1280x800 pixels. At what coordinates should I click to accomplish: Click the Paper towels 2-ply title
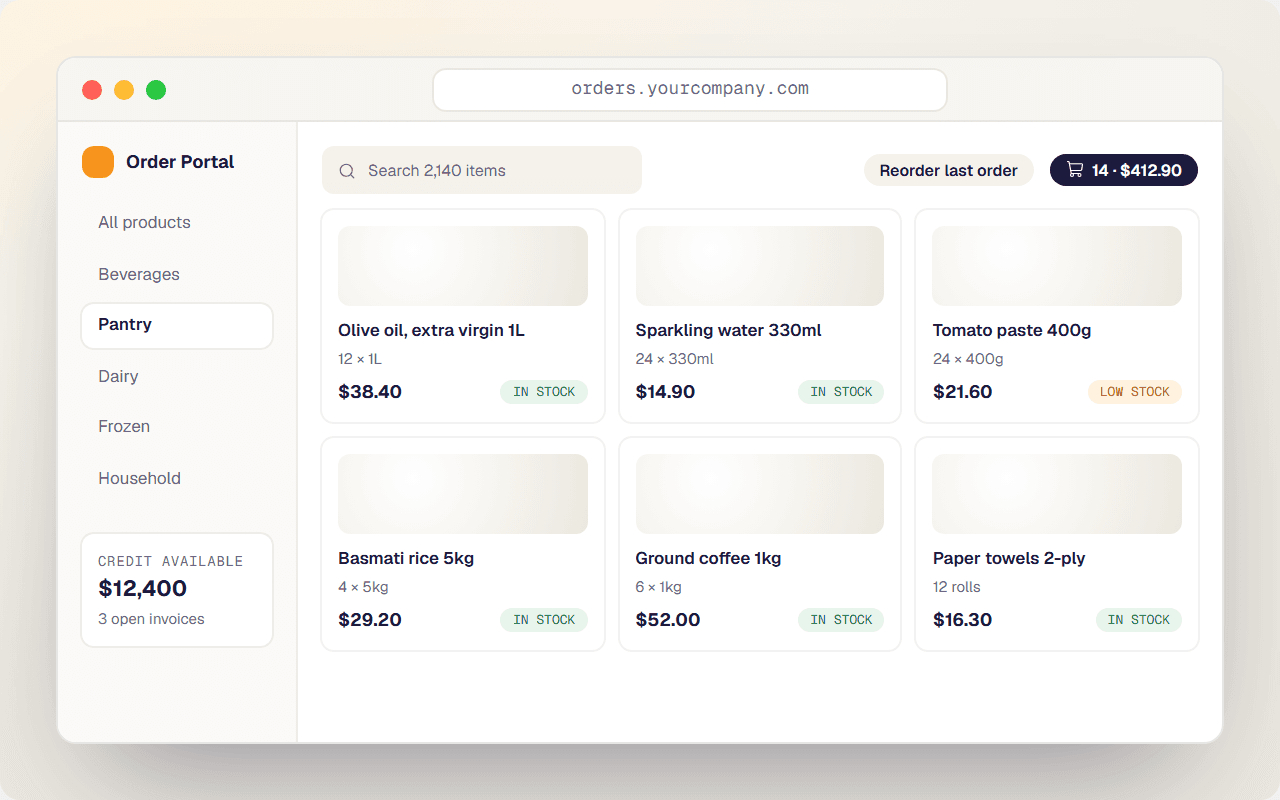(1009, 558)
